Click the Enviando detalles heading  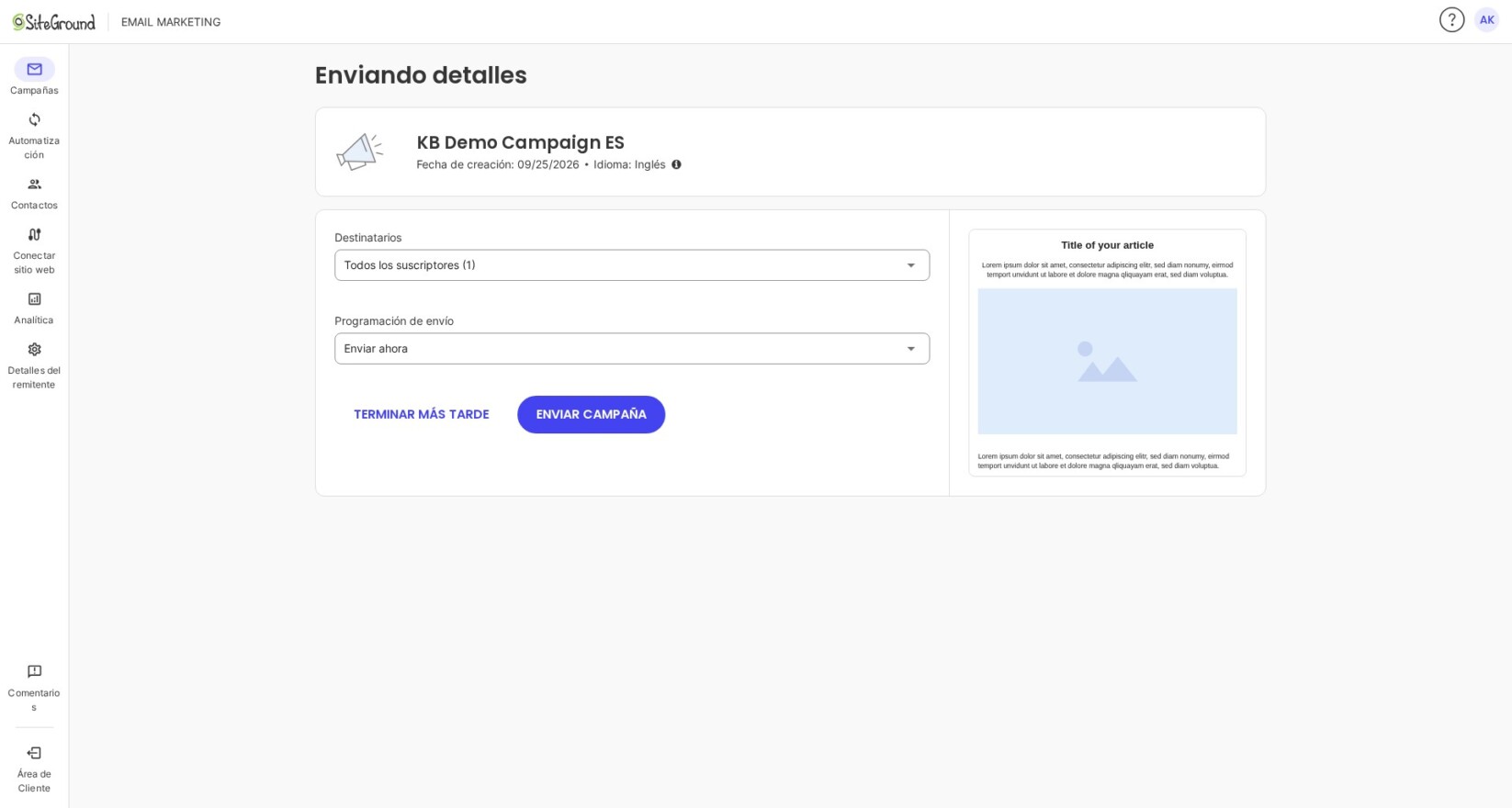coord(421,75)
